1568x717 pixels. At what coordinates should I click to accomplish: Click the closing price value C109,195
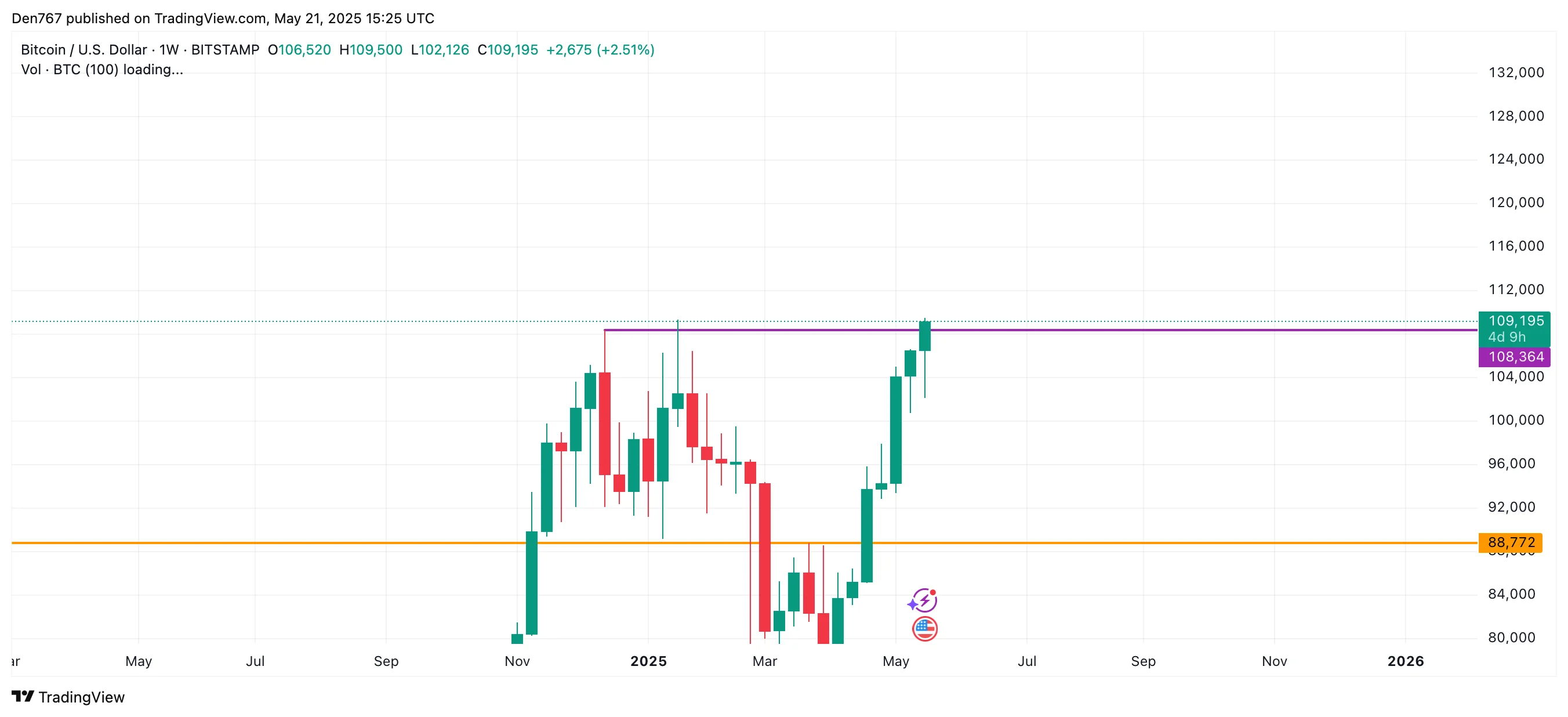507,50
